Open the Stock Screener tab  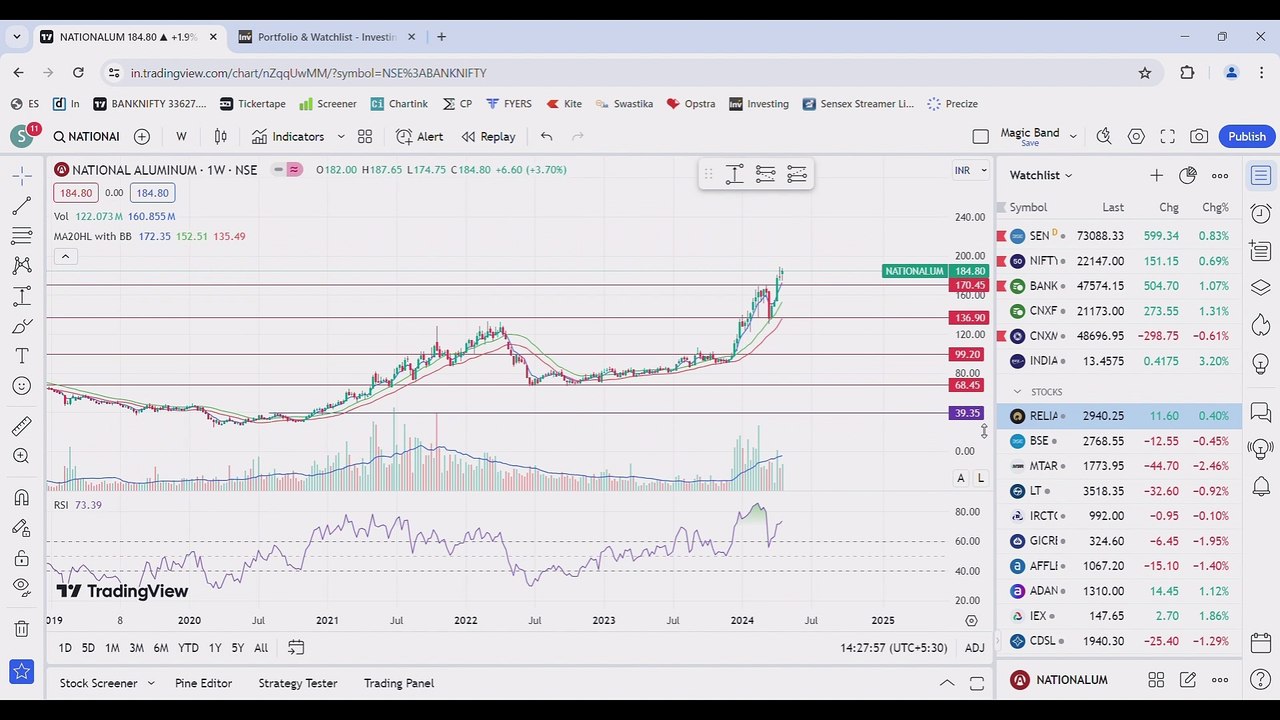(x=98, y=683)
